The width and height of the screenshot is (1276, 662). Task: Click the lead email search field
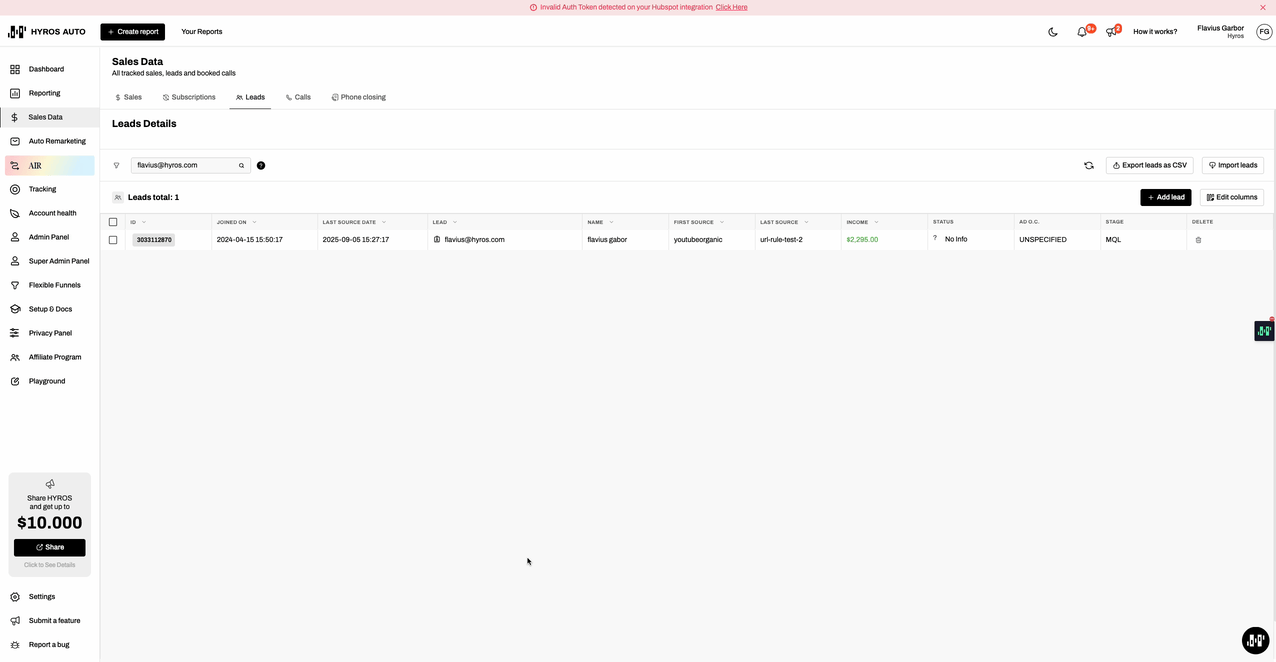[x=185, y=165]
